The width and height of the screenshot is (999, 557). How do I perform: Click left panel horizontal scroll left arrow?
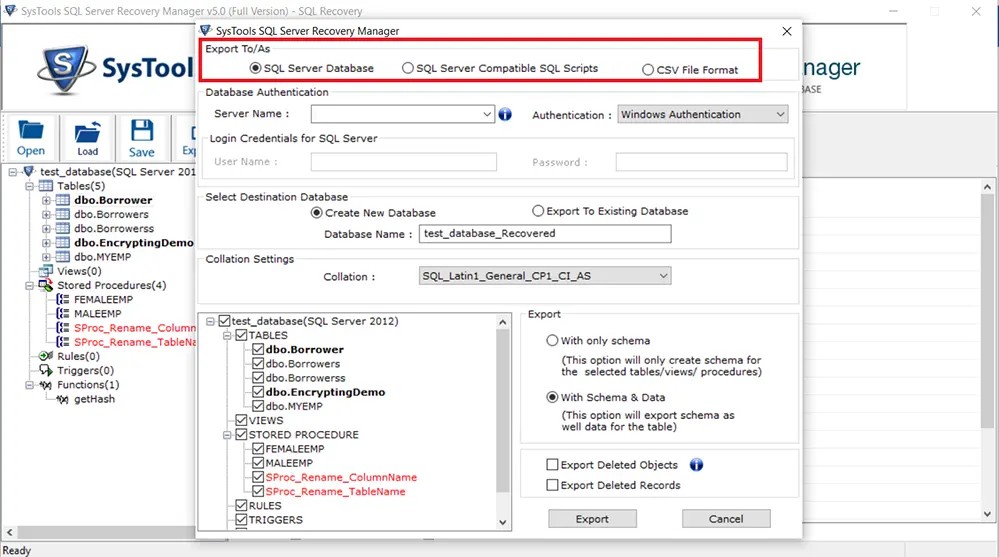pos(10,532)
